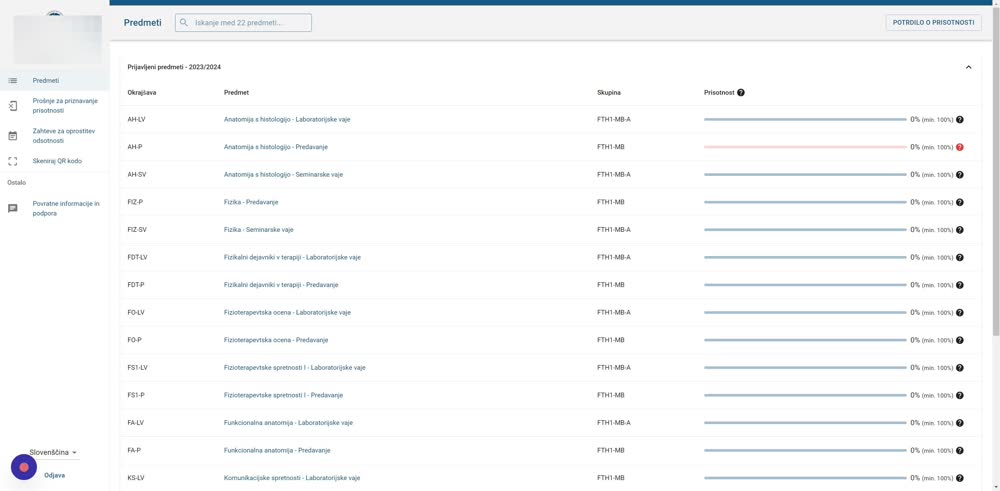The image size is (1000, 491).
Task: Click the Predmeti list icon in sidebar
Action: 13,80
